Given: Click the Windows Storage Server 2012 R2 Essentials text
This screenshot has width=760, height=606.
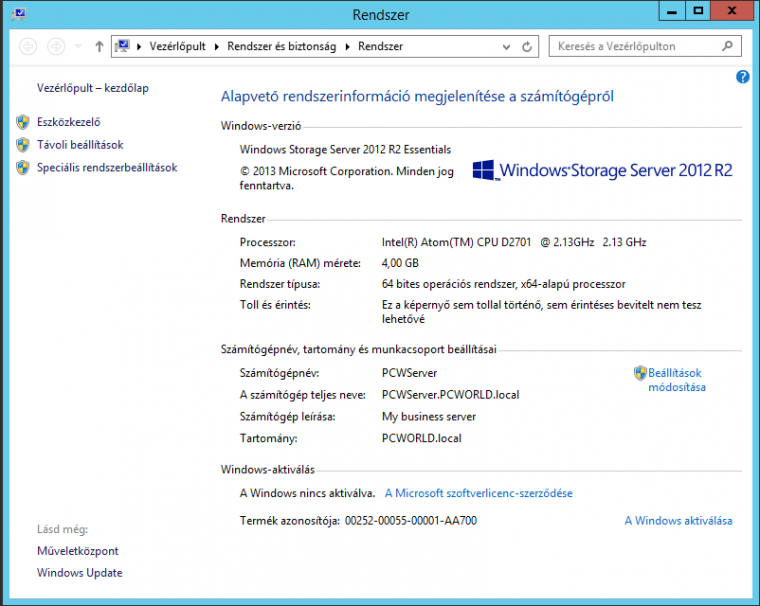Looking at the screenshot, I should 345,149.
